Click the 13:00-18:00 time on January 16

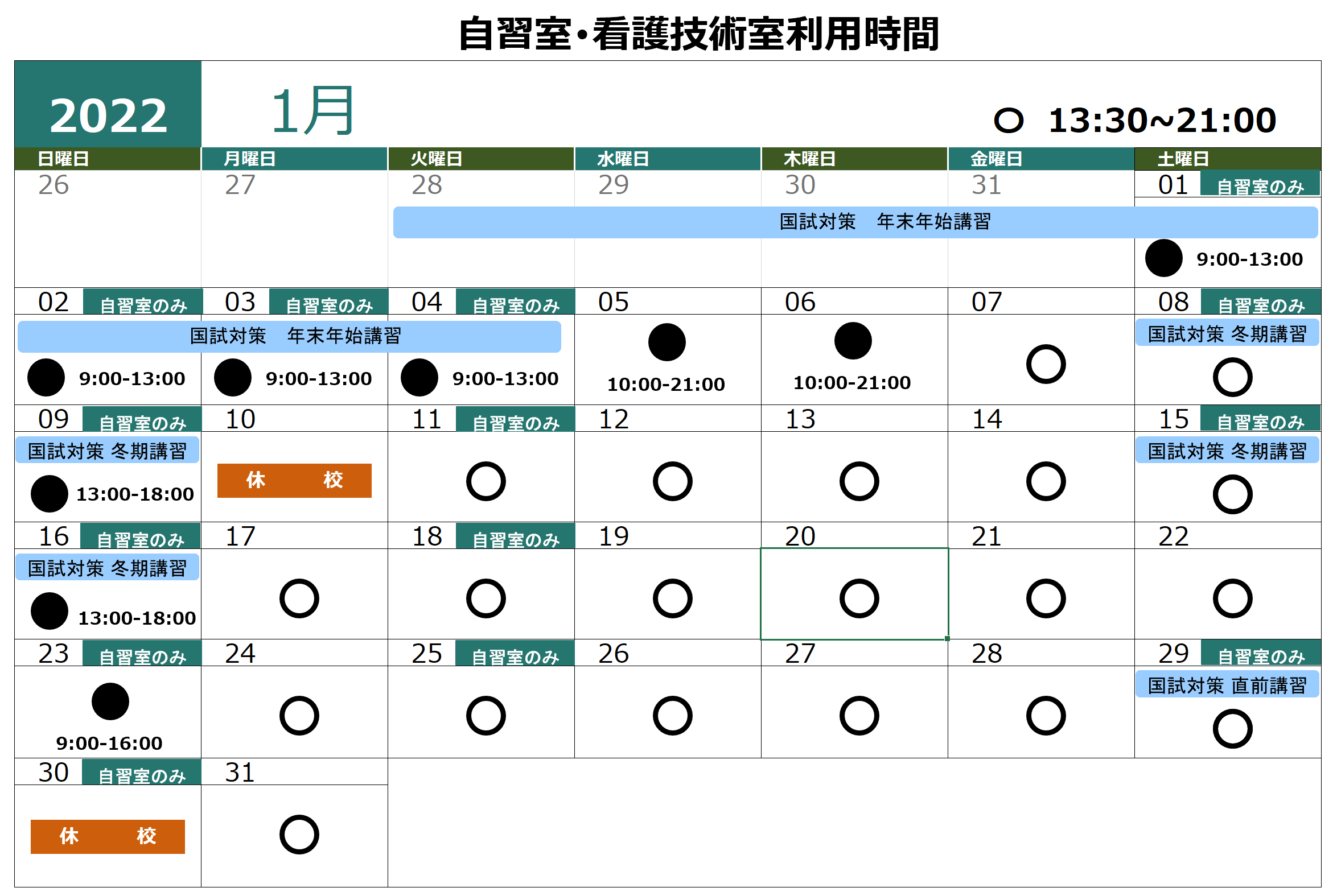137,618
